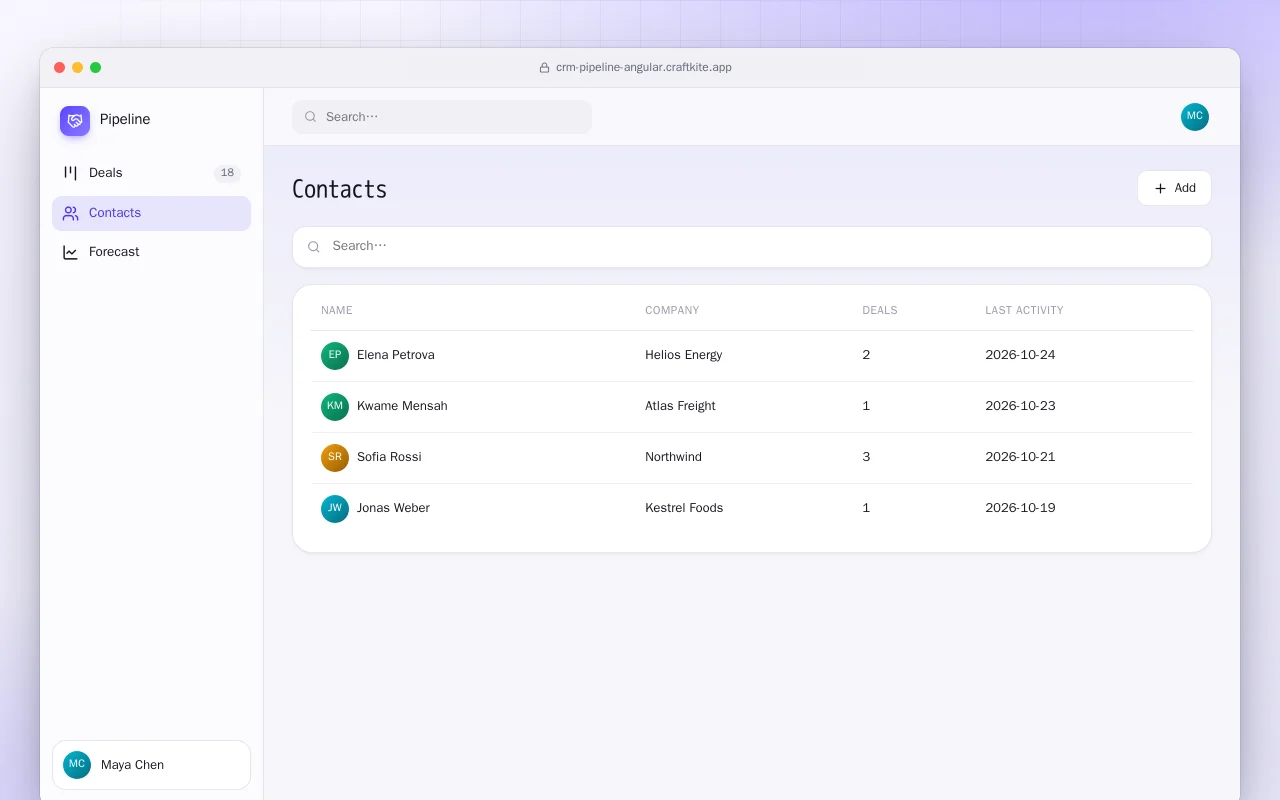Click the Northwind company cell
The height and width of the screenshot is (800, 1280).
coord(674,457)
